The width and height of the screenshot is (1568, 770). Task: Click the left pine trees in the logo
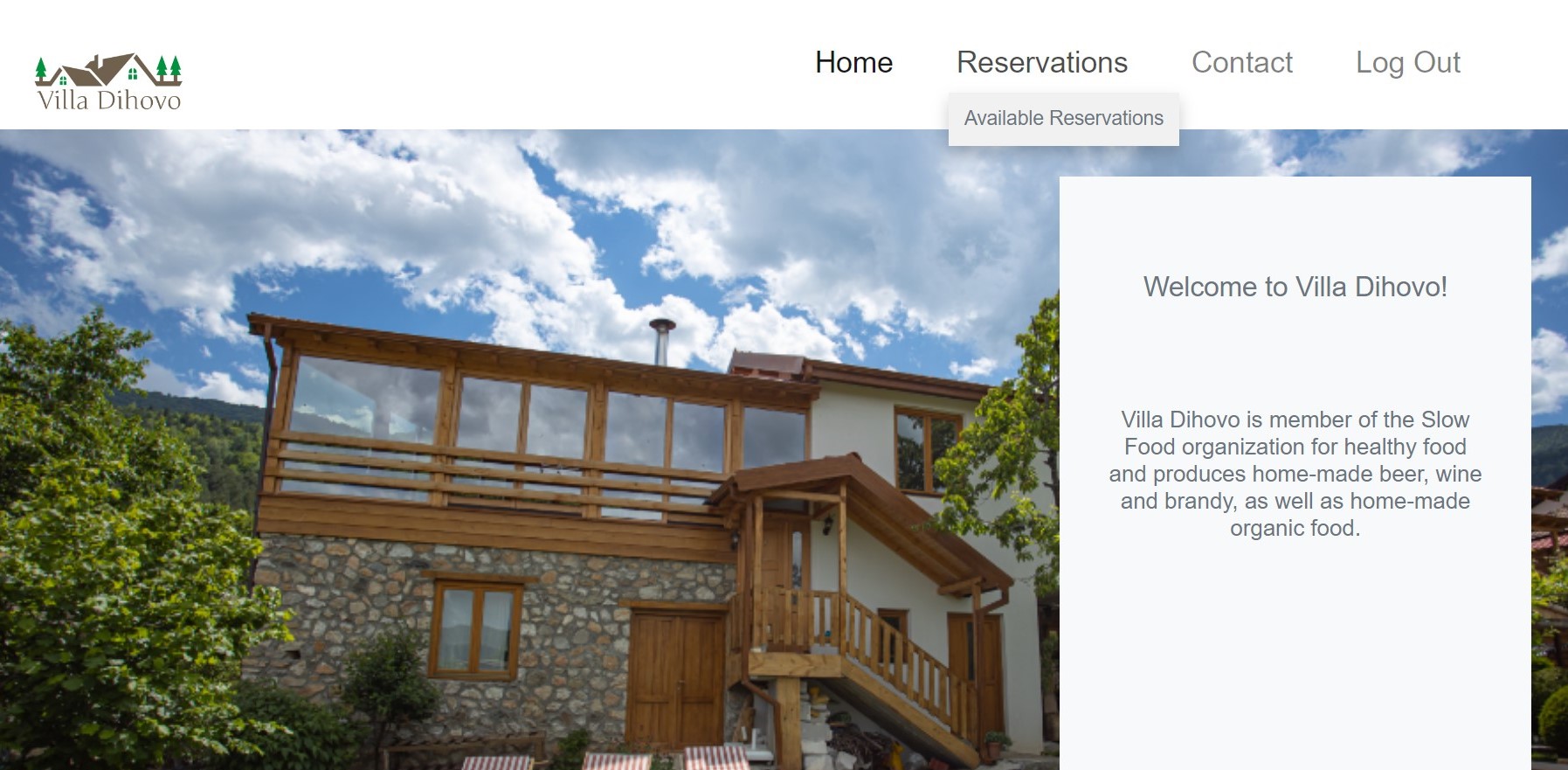click(41, 70)
